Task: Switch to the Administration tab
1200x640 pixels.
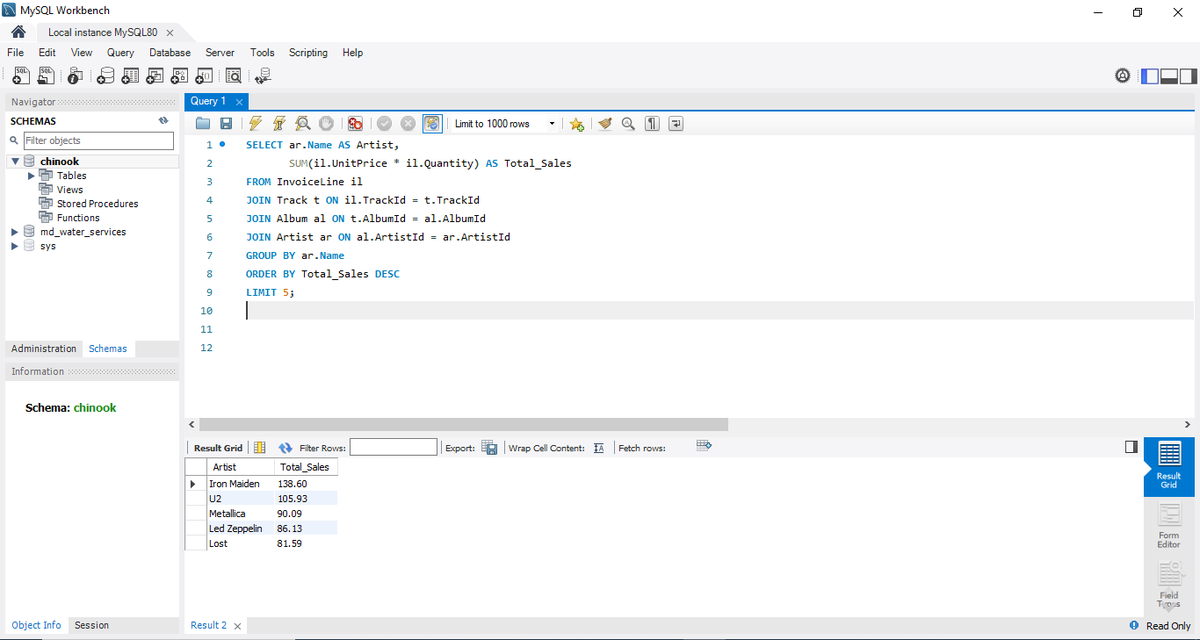Action: 44,348
